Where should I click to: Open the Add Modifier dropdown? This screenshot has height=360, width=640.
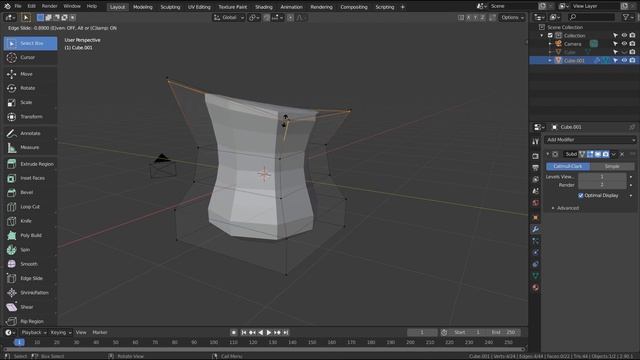coord(590,140)
